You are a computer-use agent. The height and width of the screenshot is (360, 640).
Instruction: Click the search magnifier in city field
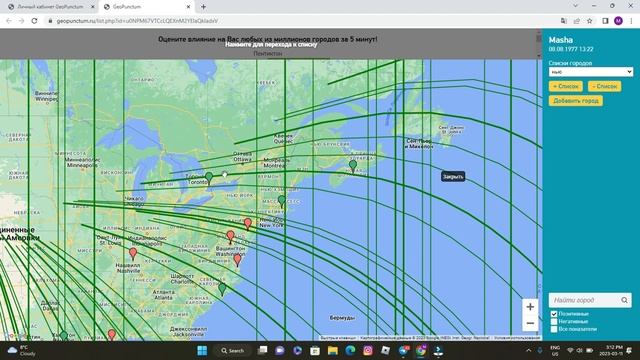coord(624,300)
